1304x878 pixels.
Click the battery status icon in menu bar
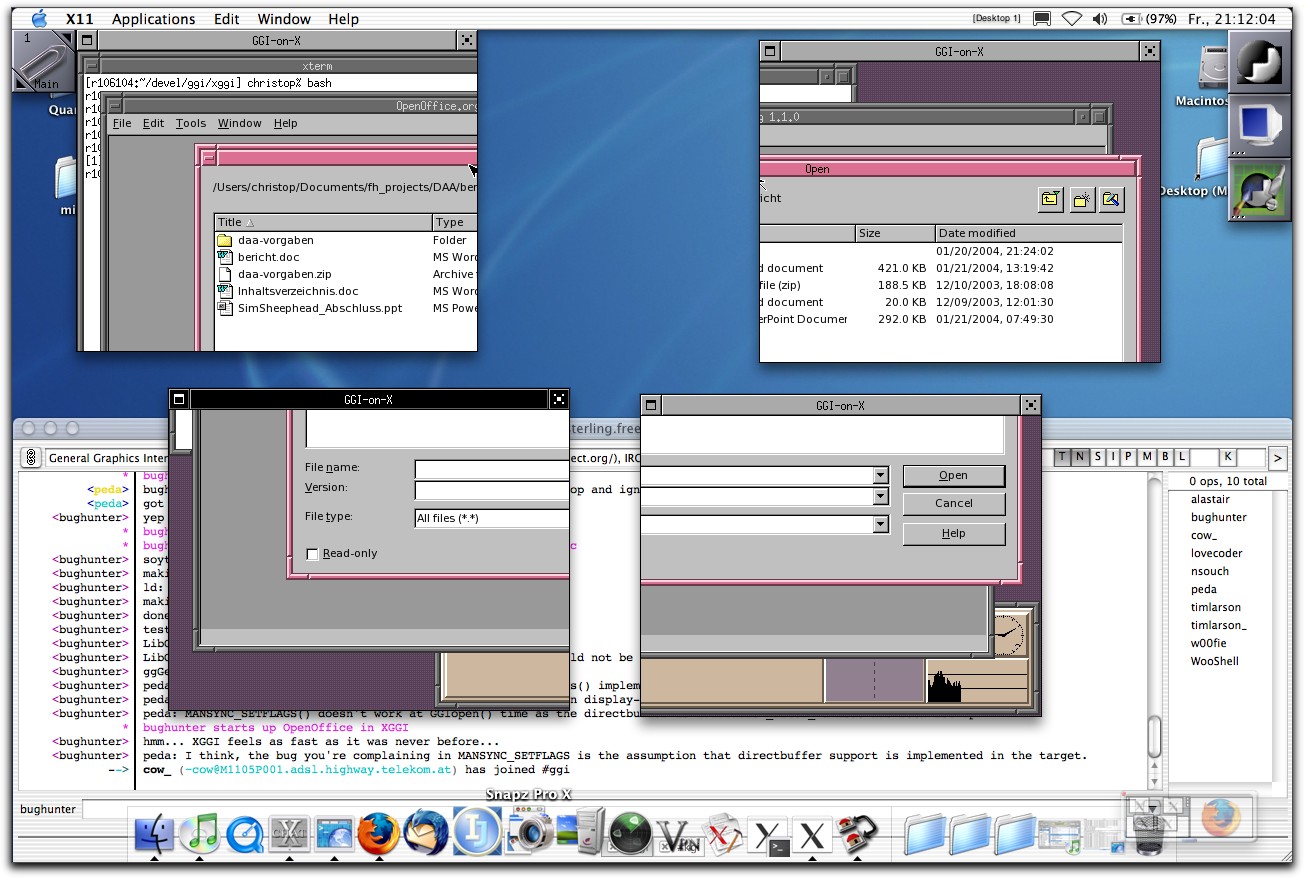click(1130, 19)
